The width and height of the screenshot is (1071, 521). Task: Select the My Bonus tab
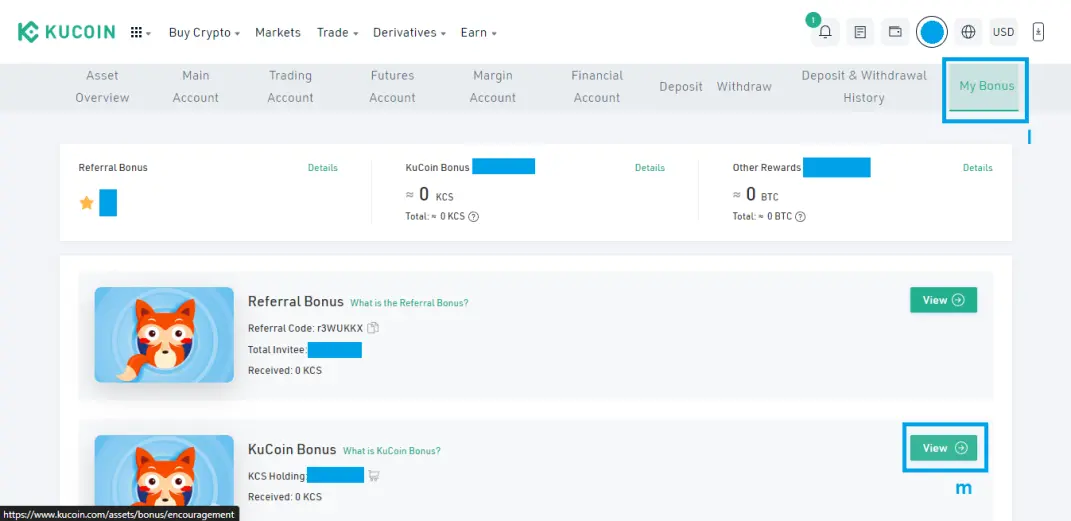coord(986,87)
